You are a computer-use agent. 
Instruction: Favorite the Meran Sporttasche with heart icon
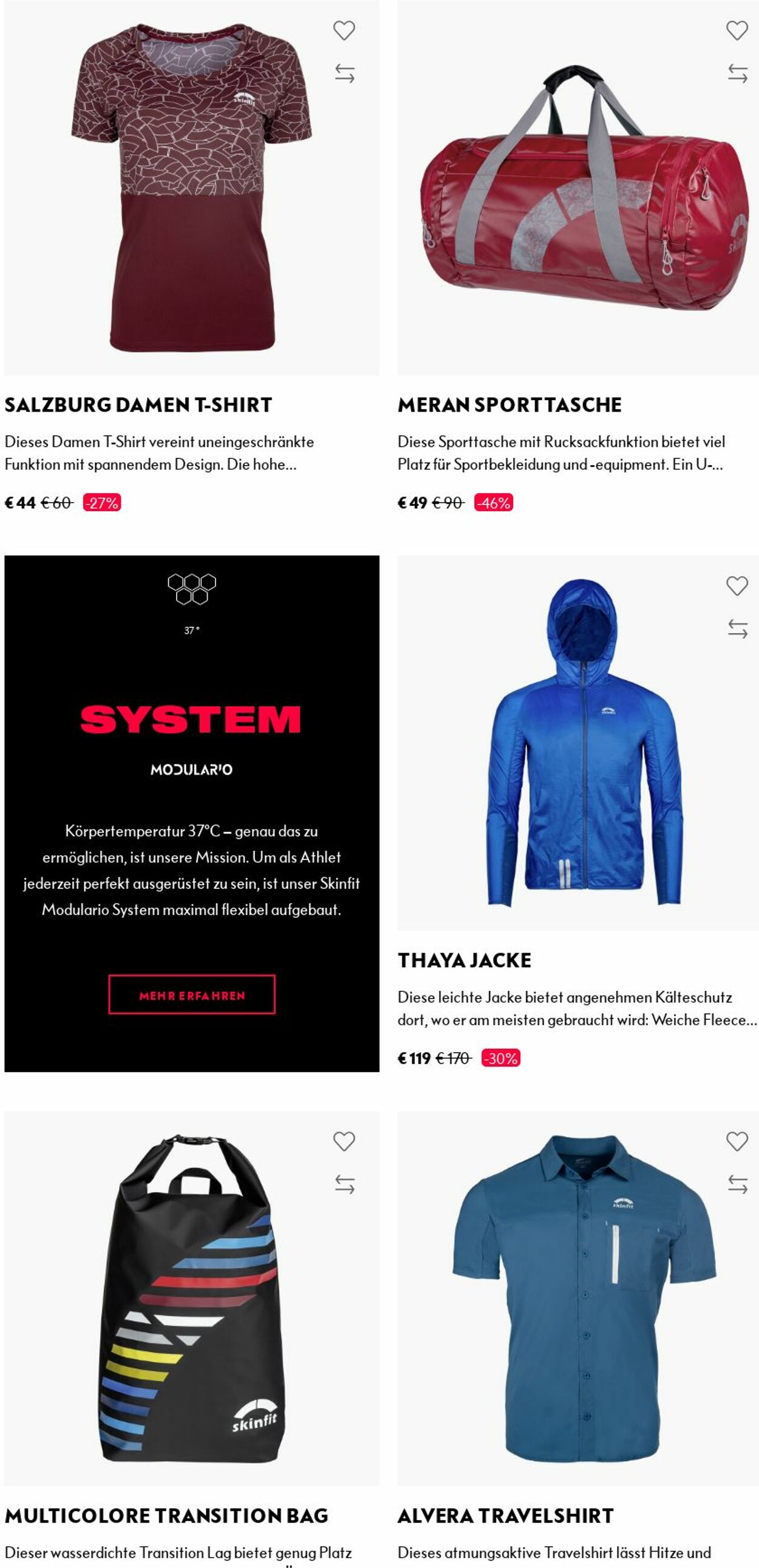coord(737,30)
